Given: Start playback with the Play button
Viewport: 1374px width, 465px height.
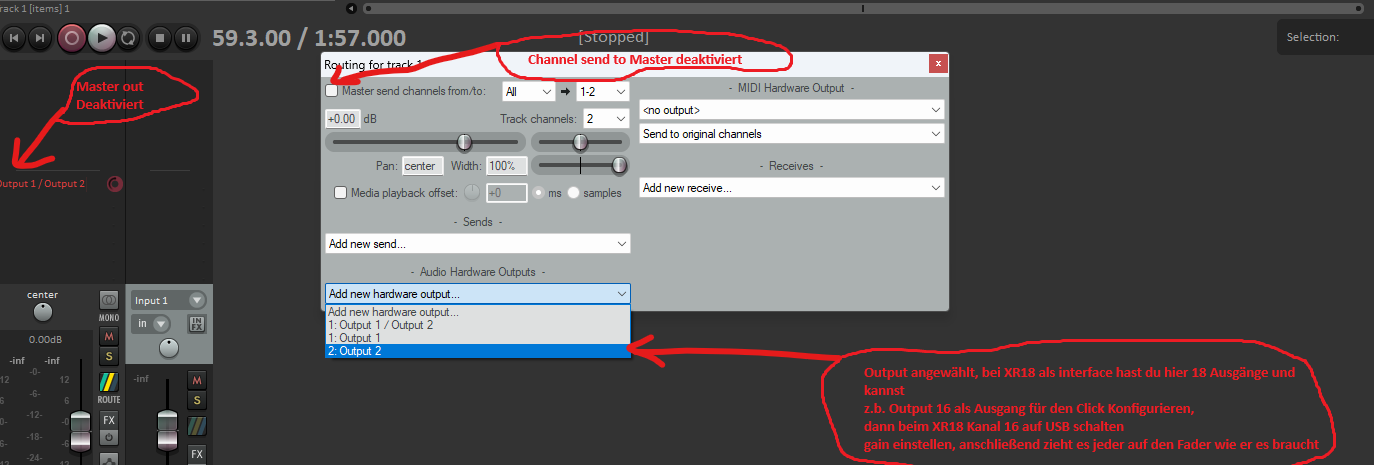Looking at the screenshot, I should coord(101,39).
